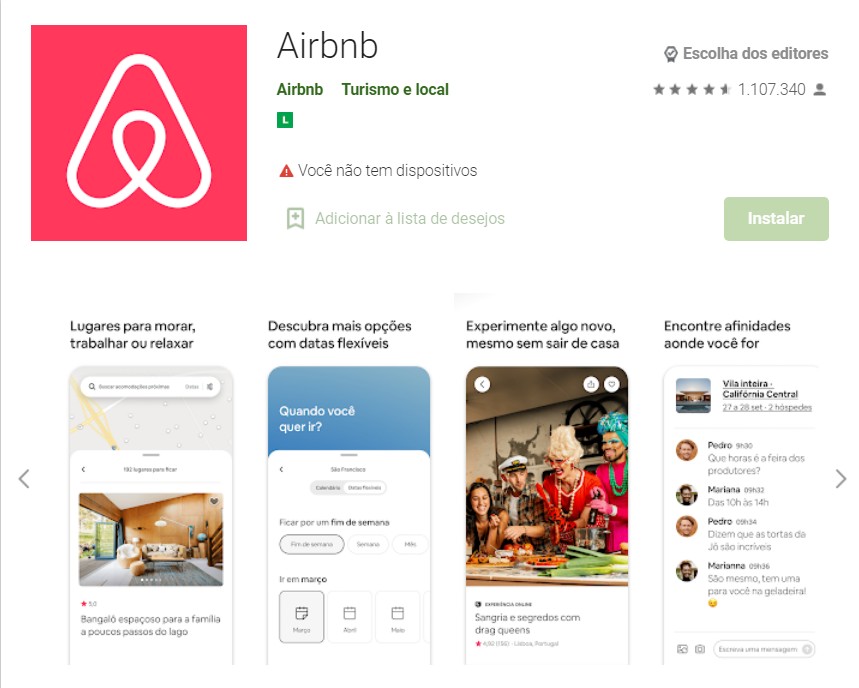
Task: Click the Escolha dos editores label
Action: 755,54
